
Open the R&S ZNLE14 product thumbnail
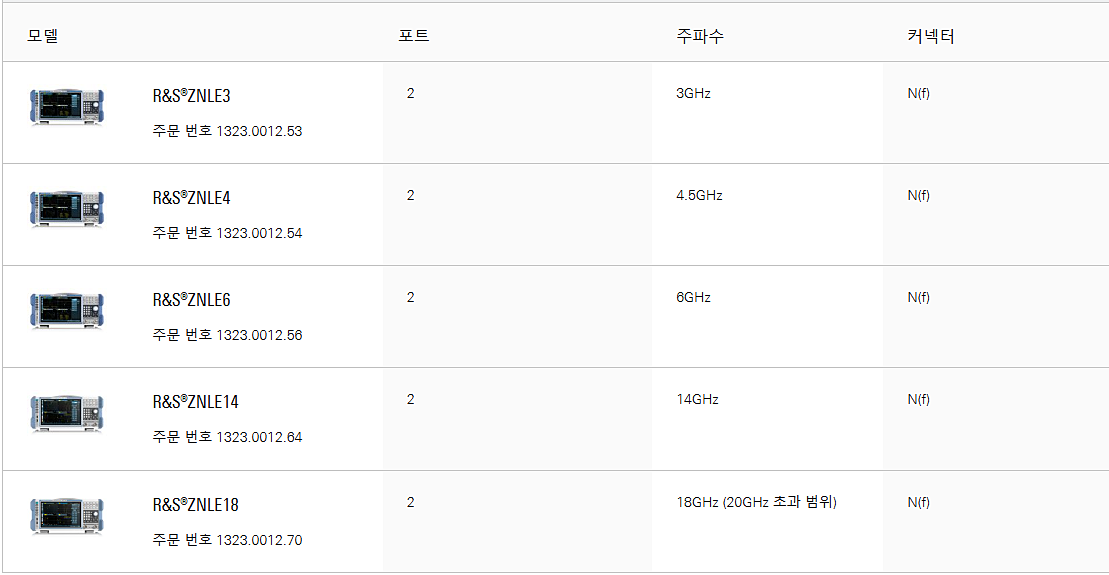67,413
